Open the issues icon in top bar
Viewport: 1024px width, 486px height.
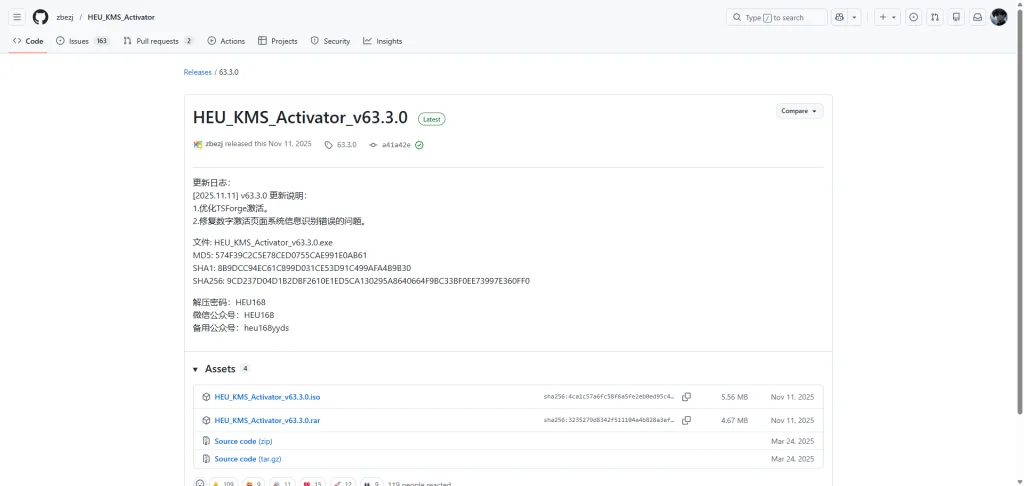[x=913, y=17]
